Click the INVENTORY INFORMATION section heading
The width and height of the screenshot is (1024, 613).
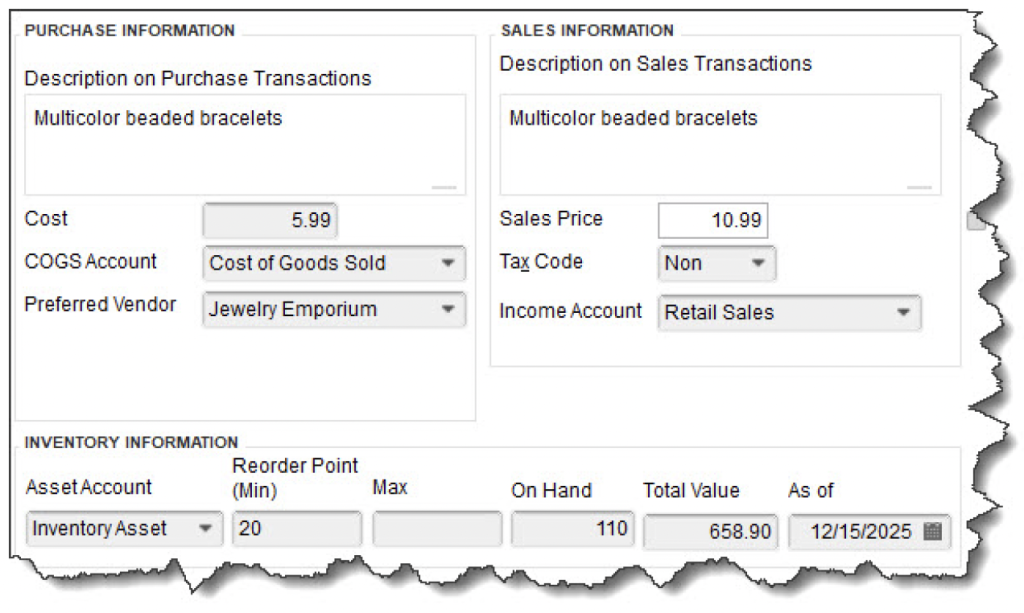click(x=131, y=442)
